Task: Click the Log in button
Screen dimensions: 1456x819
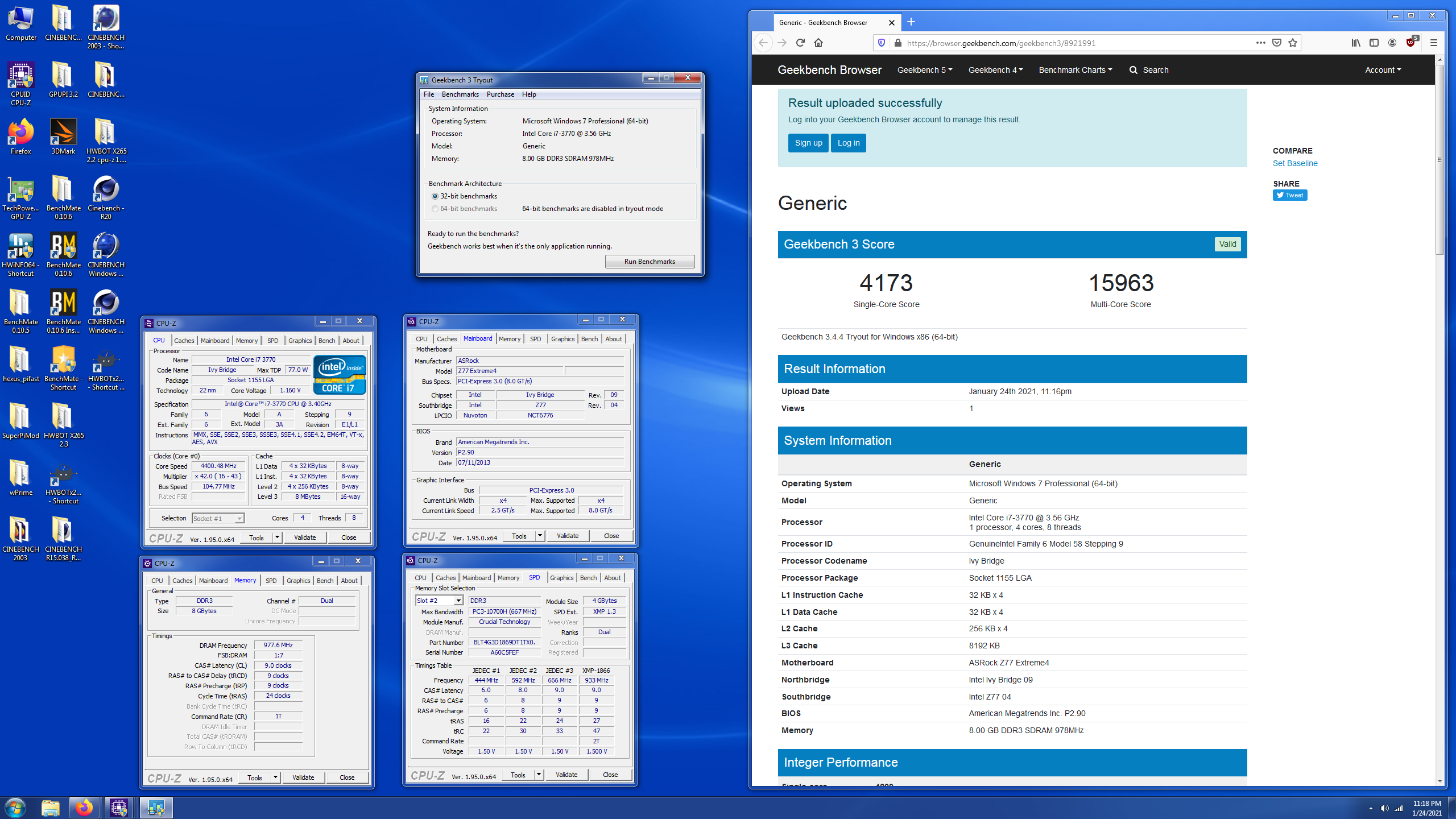Action: point(849,143)
